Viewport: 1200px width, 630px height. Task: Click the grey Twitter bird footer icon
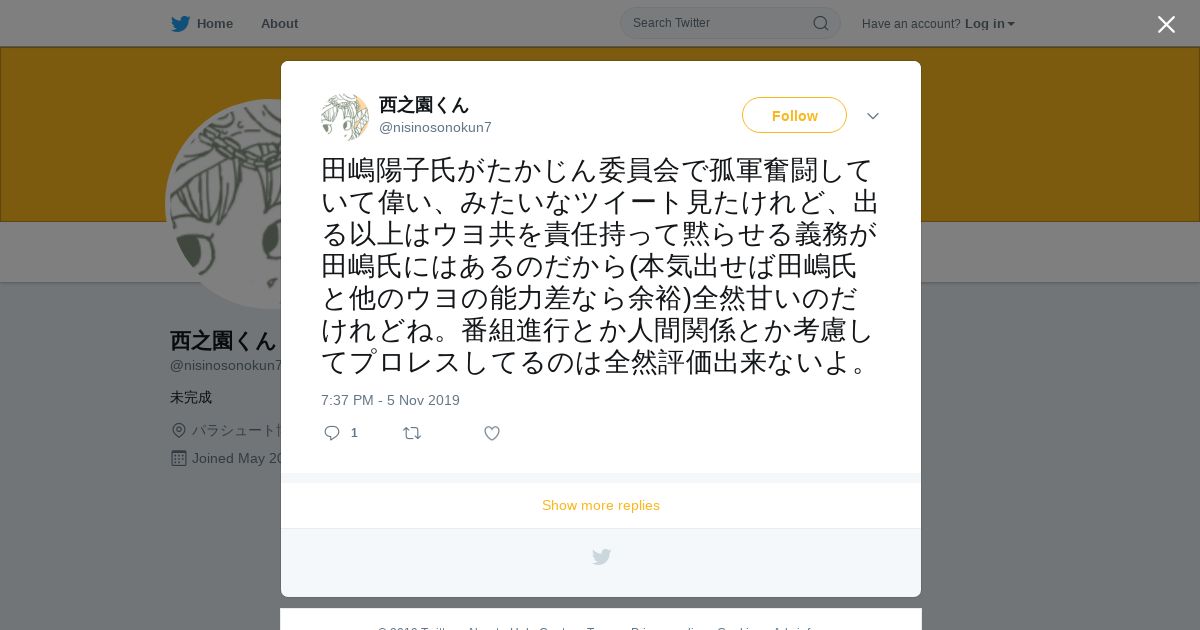601,557
